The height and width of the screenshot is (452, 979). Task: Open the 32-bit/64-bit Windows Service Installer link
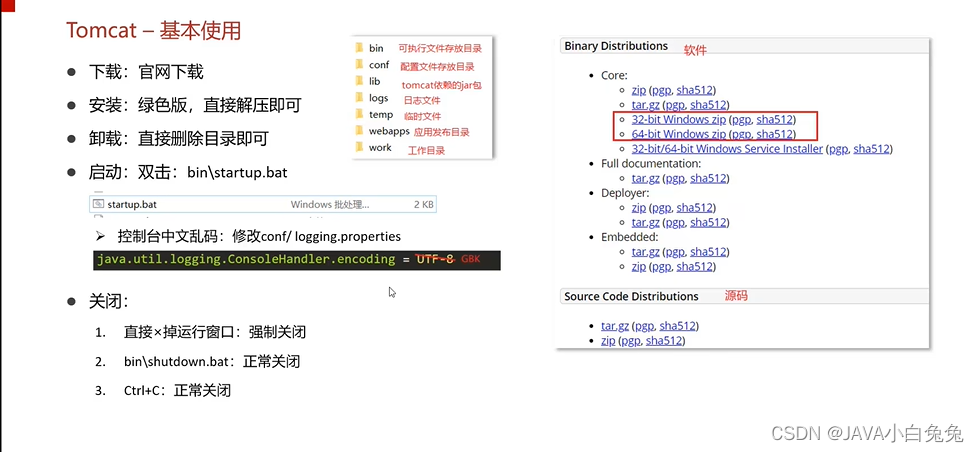tap(727, 149)
